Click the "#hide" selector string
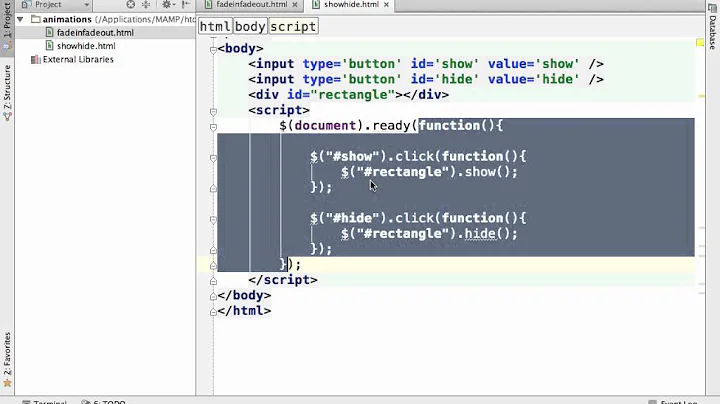The image size is (720, 404). pyautogui.click(x=352, y=218)
